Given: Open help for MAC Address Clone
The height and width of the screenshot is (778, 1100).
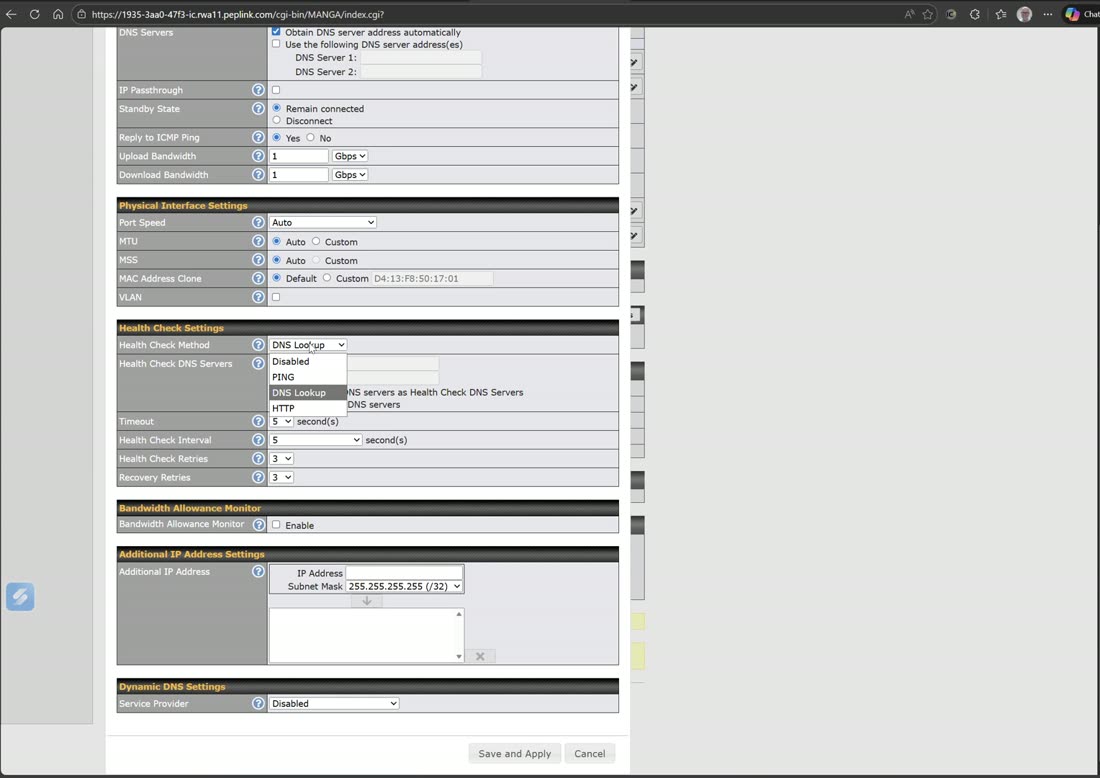Looking at the screenshot, I should [x=258, y=279].
